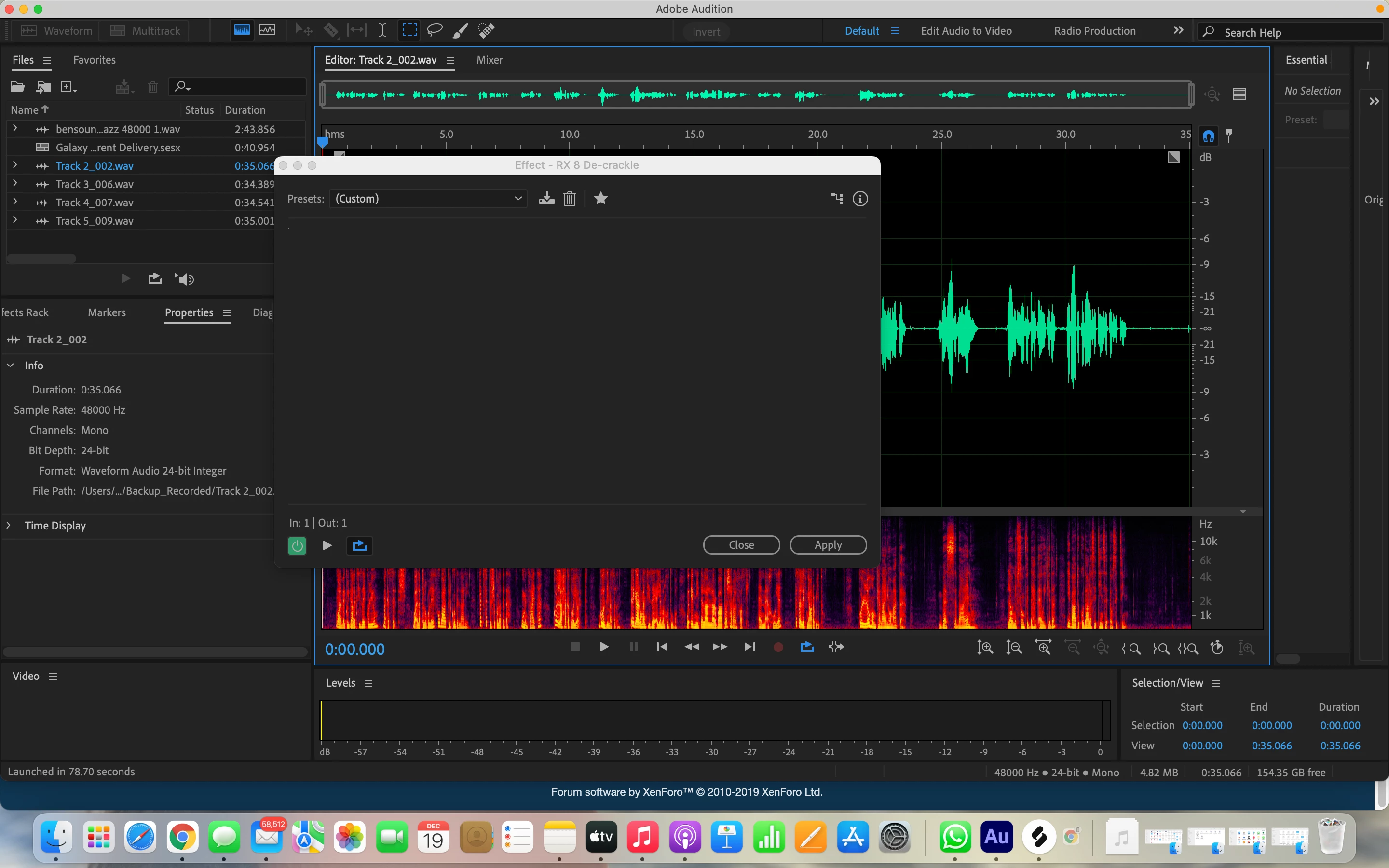1389x868 pixels.
Task: Click the Close button in effect dialog
Action: coord(741,545)
